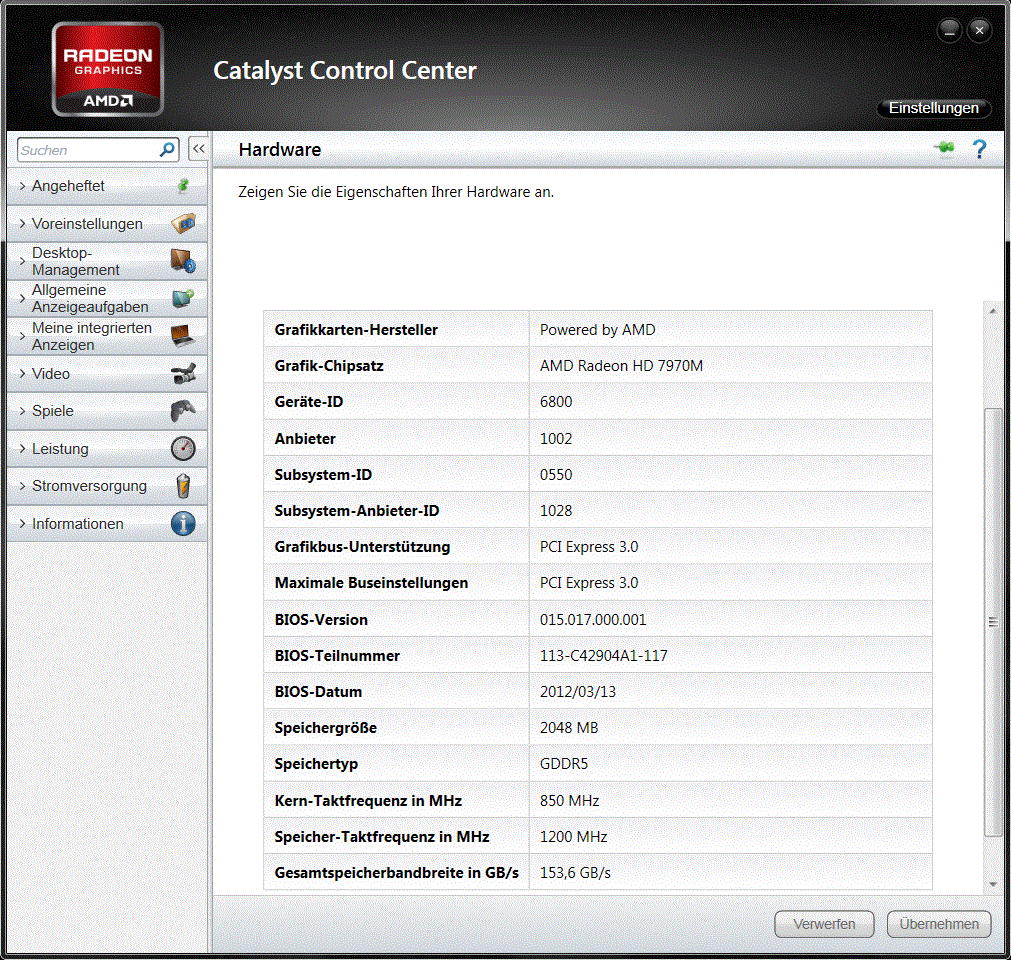Expand the Informationen section chevron

click(22, 524)
